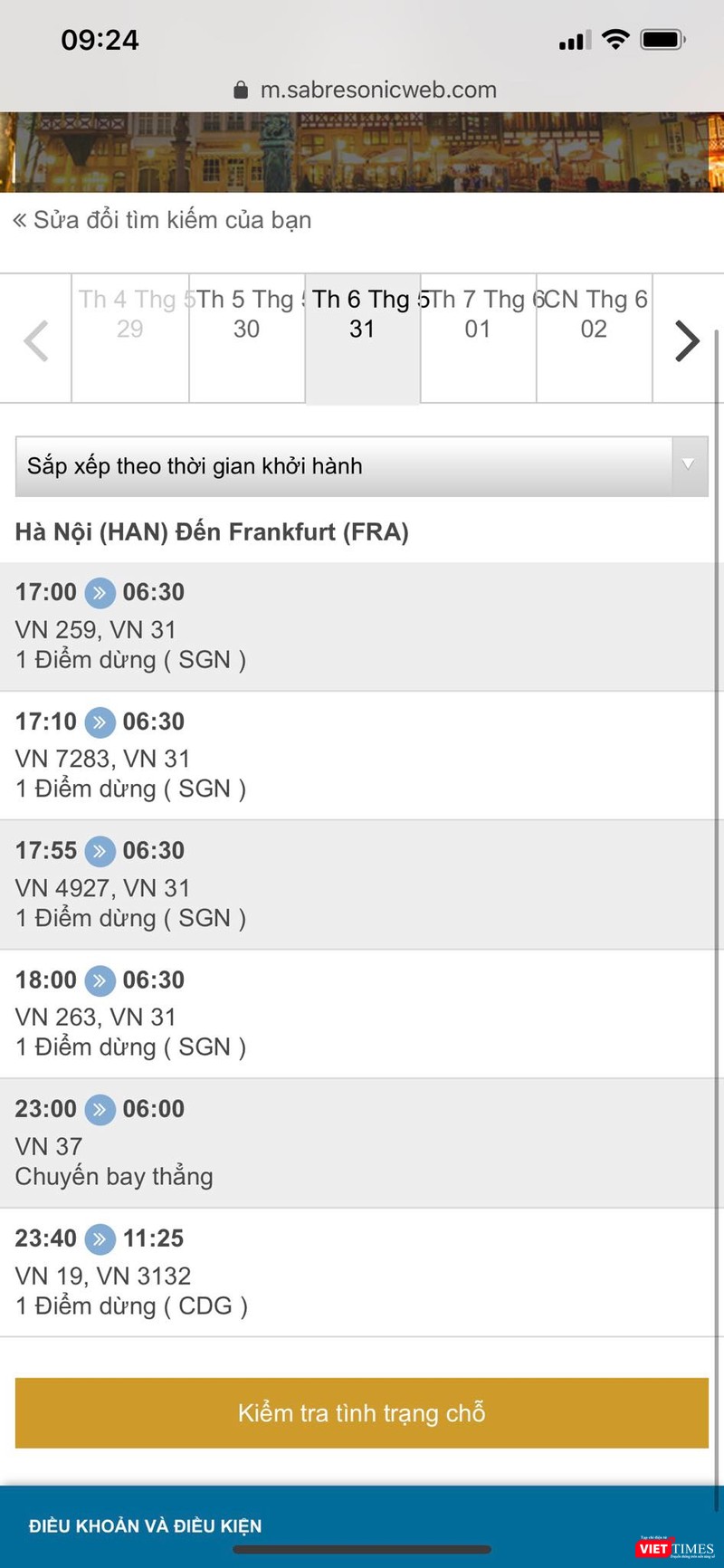Image resolution: width=724 pixels, height=1568 pixels.
Task: Choose flight VN 19, VN 3132 via CDG
Action: [x=361, y=1272]
